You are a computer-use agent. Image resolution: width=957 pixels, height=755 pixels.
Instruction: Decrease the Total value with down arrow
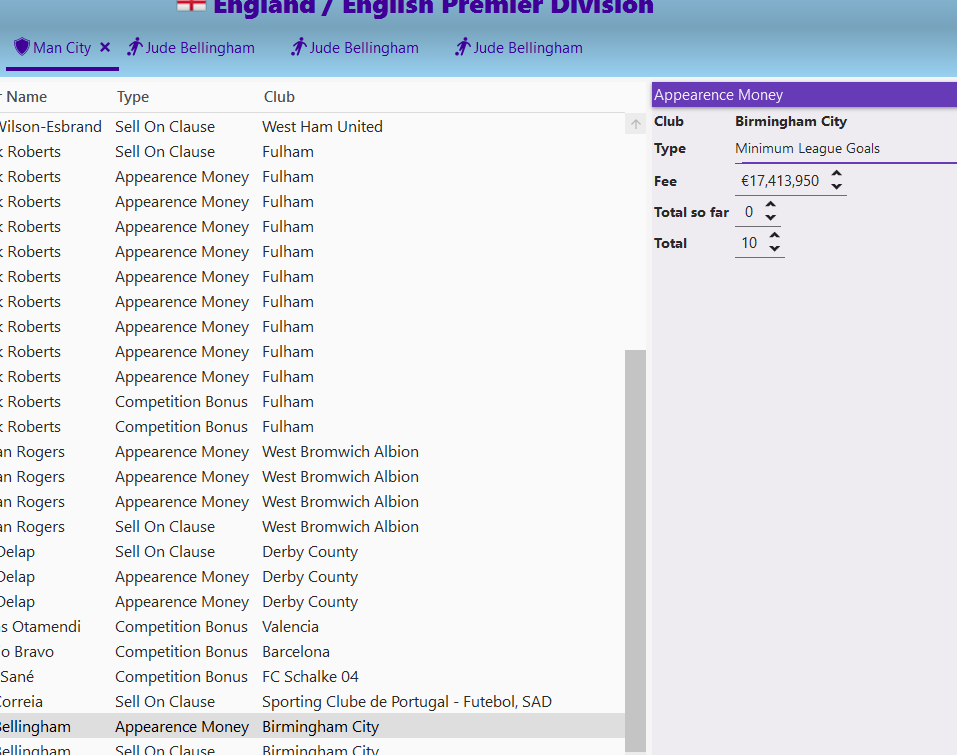(x=774, y=249)
